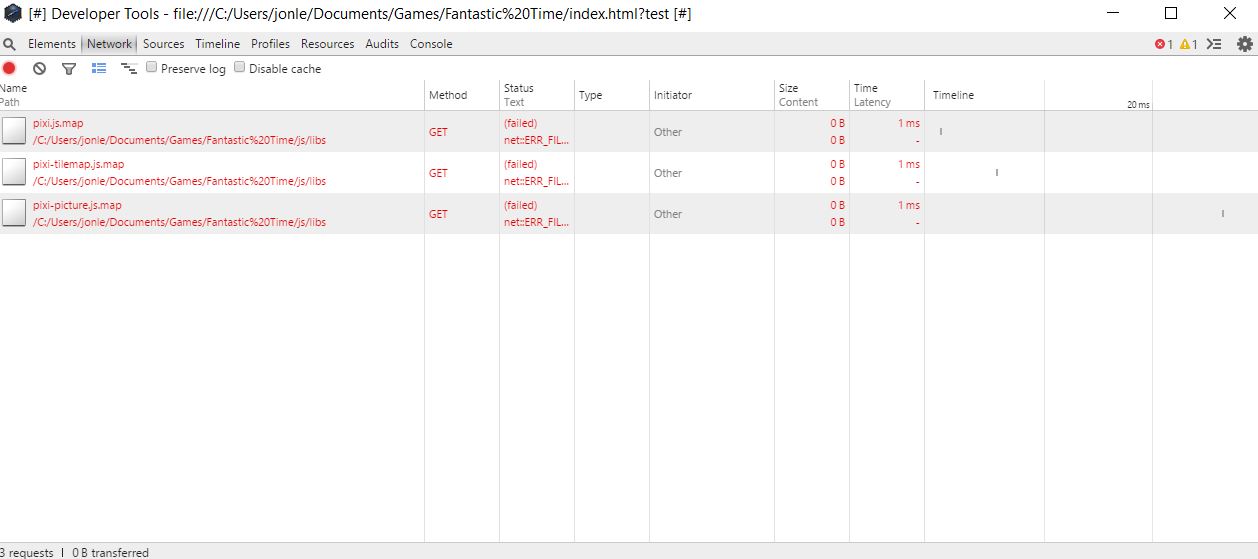
Task: Toggle the overview waterfall icon
Action: [128, 69]
